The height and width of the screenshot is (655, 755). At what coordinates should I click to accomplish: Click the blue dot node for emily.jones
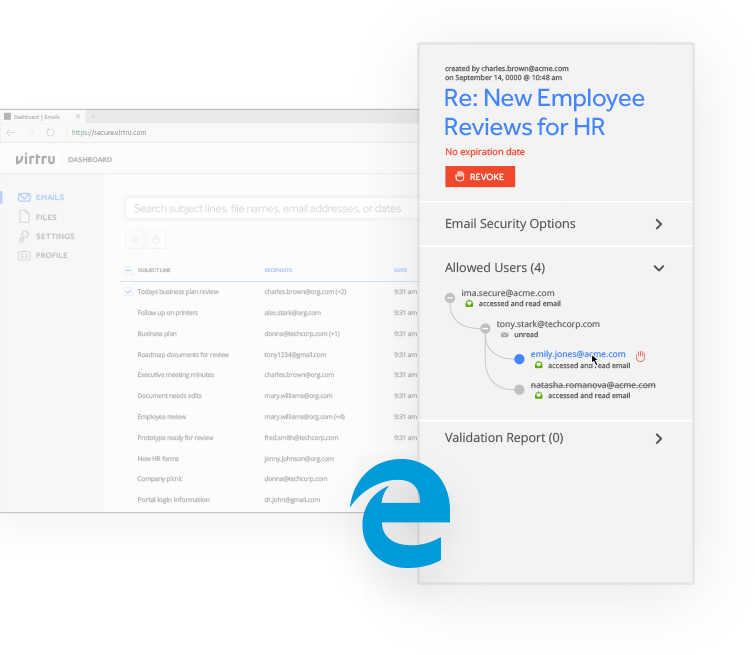click(519, 359)
